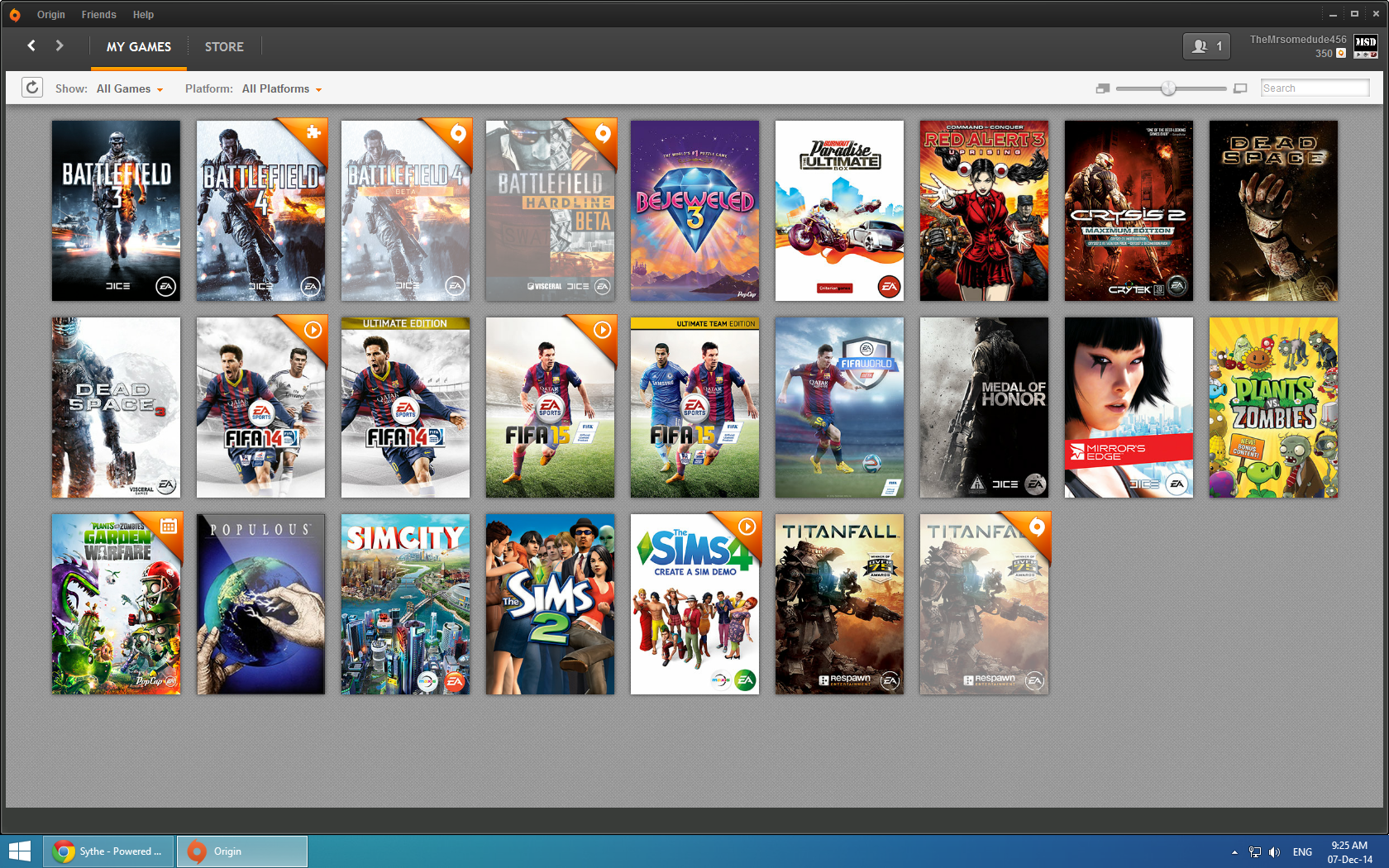Click the download badge on faded Titanfall tile

coord(1037,526)
